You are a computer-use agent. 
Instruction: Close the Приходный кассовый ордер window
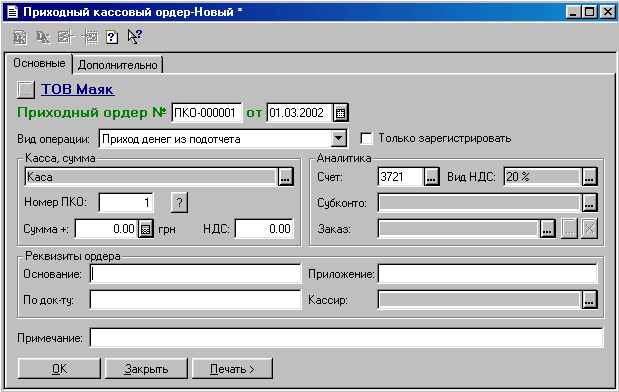tap(608, 12)
